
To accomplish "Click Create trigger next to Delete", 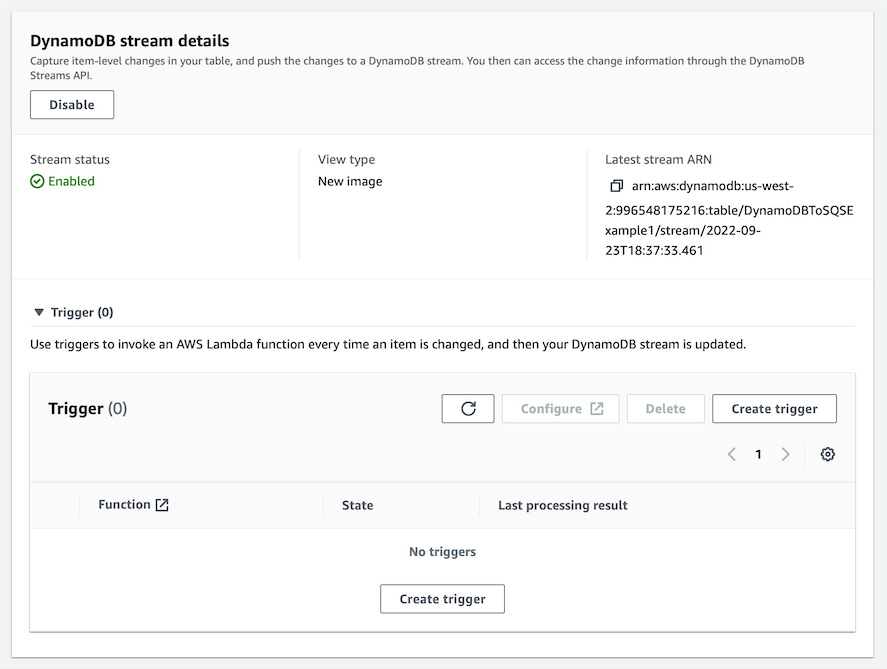I will [774, 409].
